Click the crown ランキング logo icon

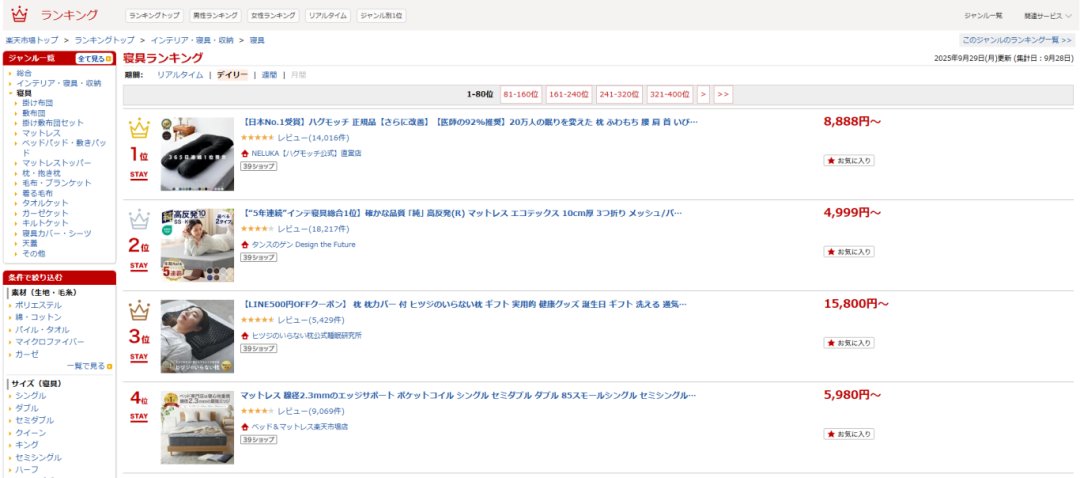pyautogui.click(x=20, y=14)
